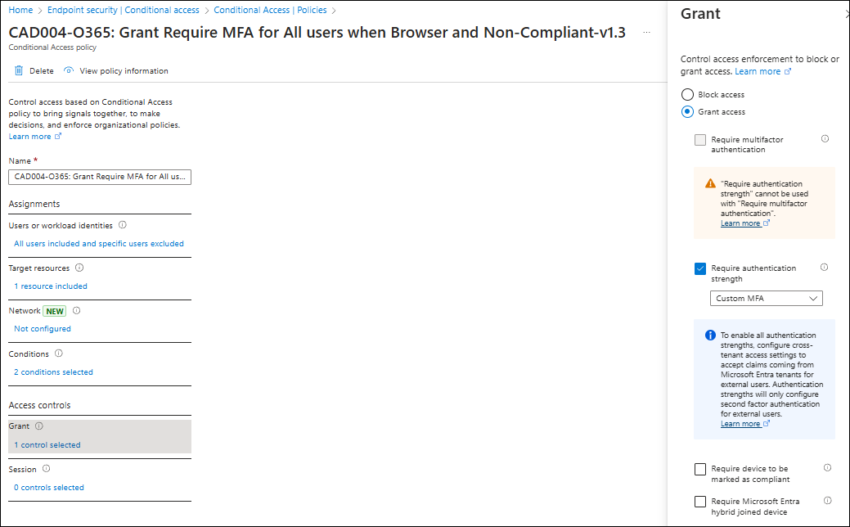The width and height of the screenshot is (850, 527).
Task: Select the Grant access radio button
Action: coord(687,112)
